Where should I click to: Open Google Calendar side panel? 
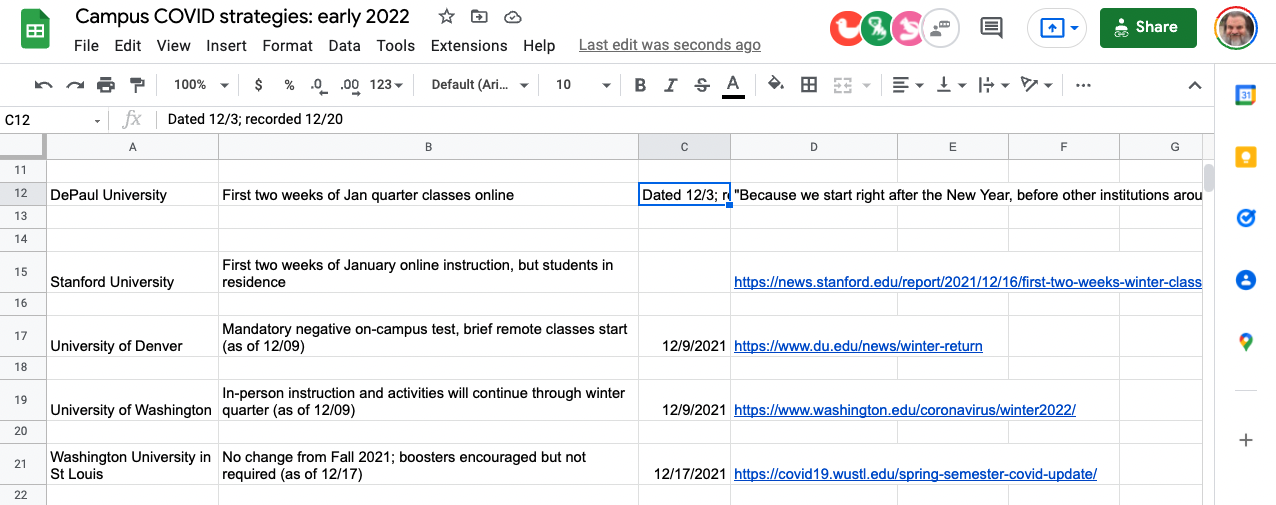pyautogui.click(x=1245, y=94)
